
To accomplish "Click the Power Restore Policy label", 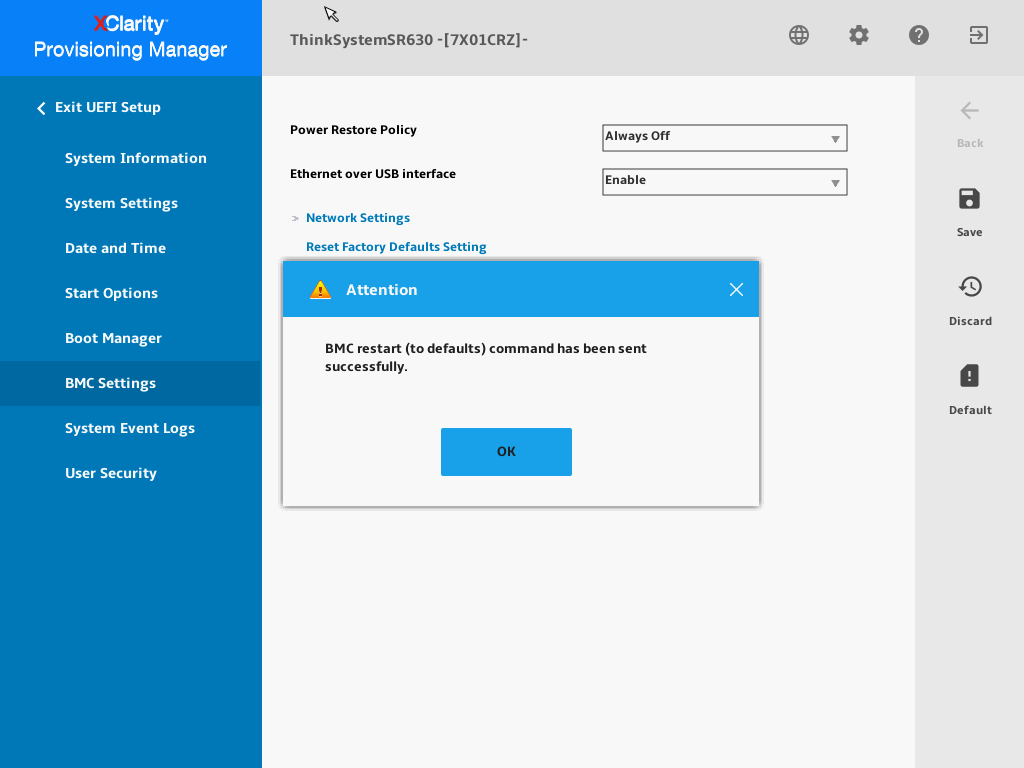I will pyautogui.click(x=353, y=130).
